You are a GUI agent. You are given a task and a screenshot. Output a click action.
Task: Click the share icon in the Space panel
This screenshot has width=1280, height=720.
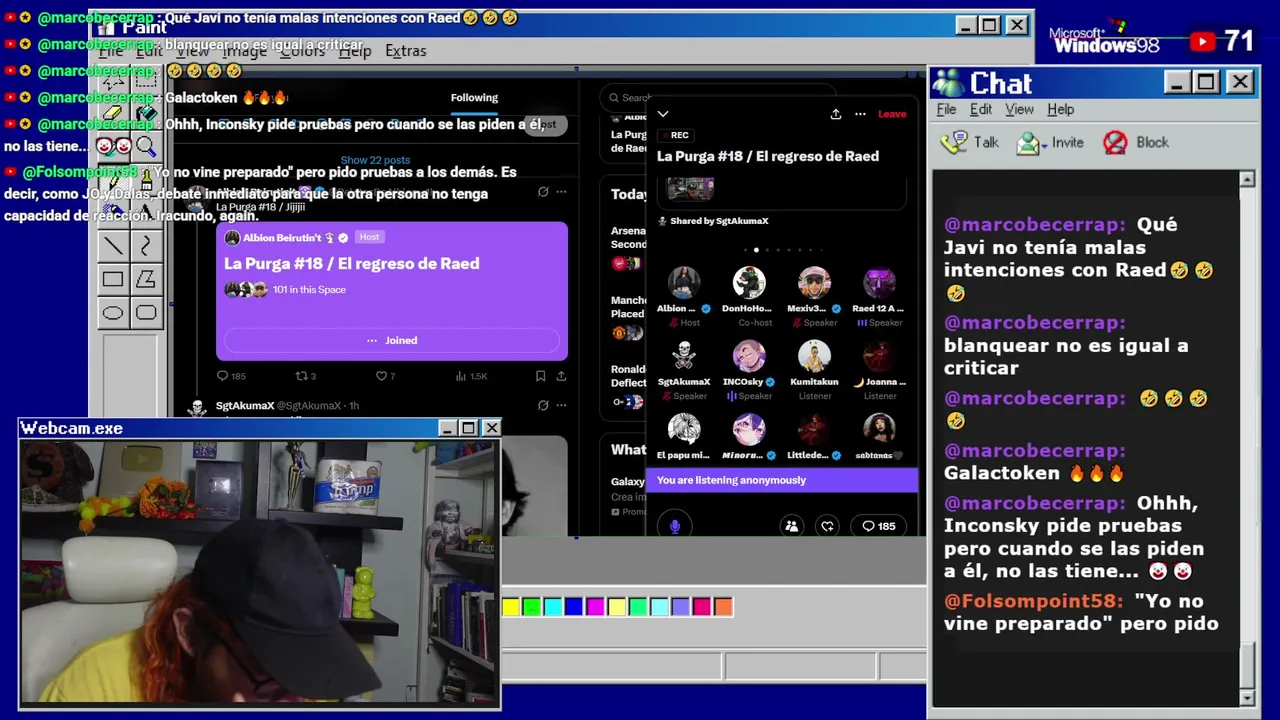tap(836, 114)
